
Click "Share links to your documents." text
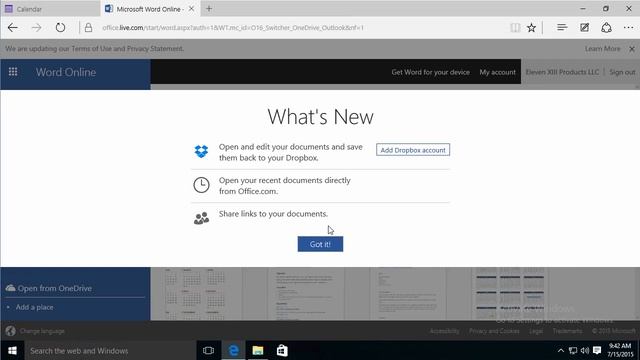click(x=273, y=214)
